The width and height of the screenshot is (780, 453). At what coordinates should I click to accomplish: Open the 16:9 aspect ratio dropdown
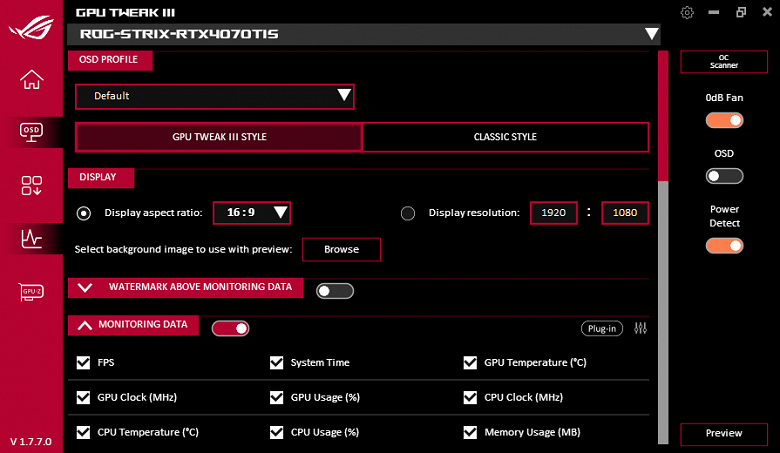coord(252,212)
